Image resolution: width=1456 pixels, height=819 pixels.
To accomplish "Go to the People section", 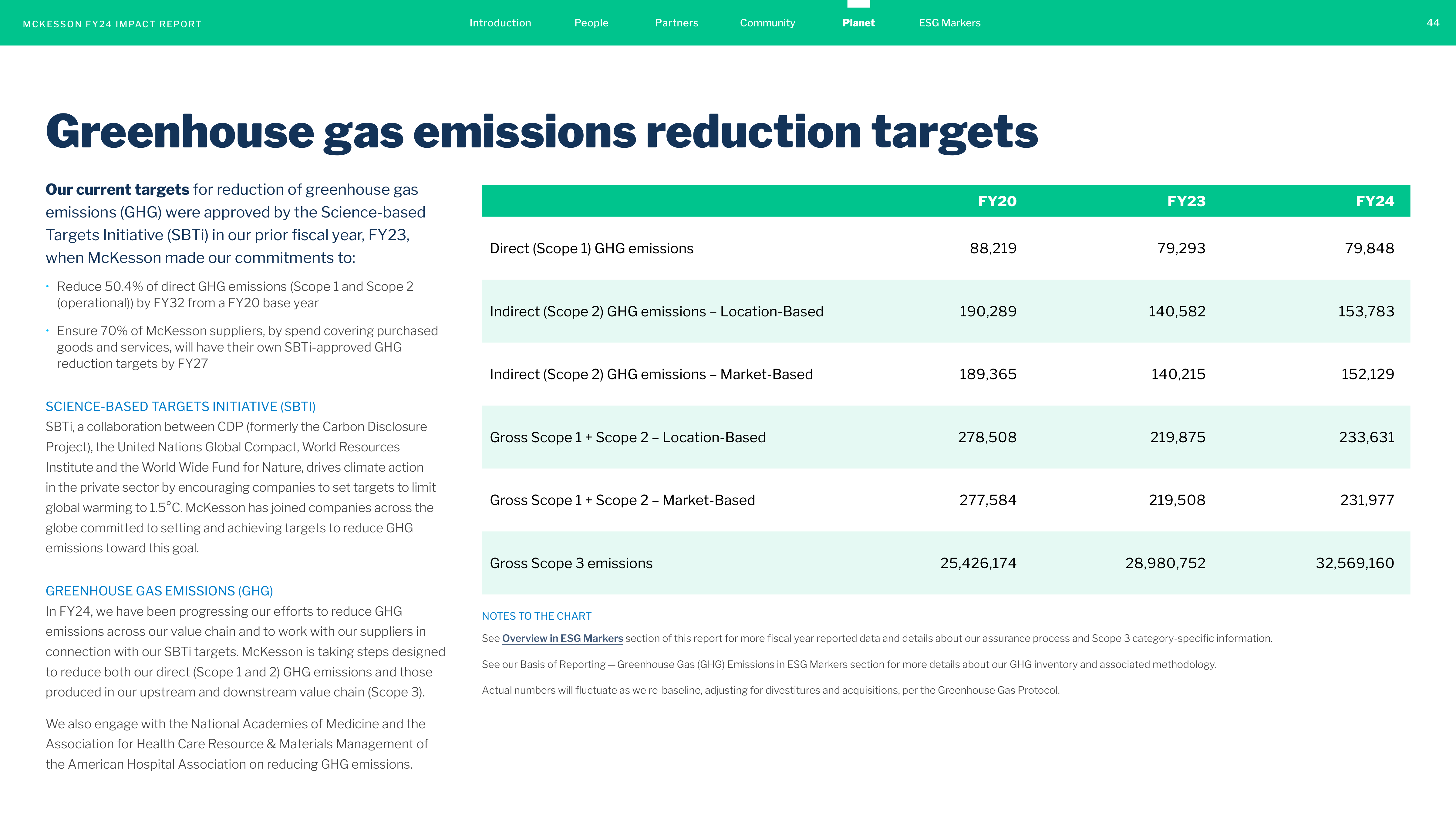I will tap(591, 23).
